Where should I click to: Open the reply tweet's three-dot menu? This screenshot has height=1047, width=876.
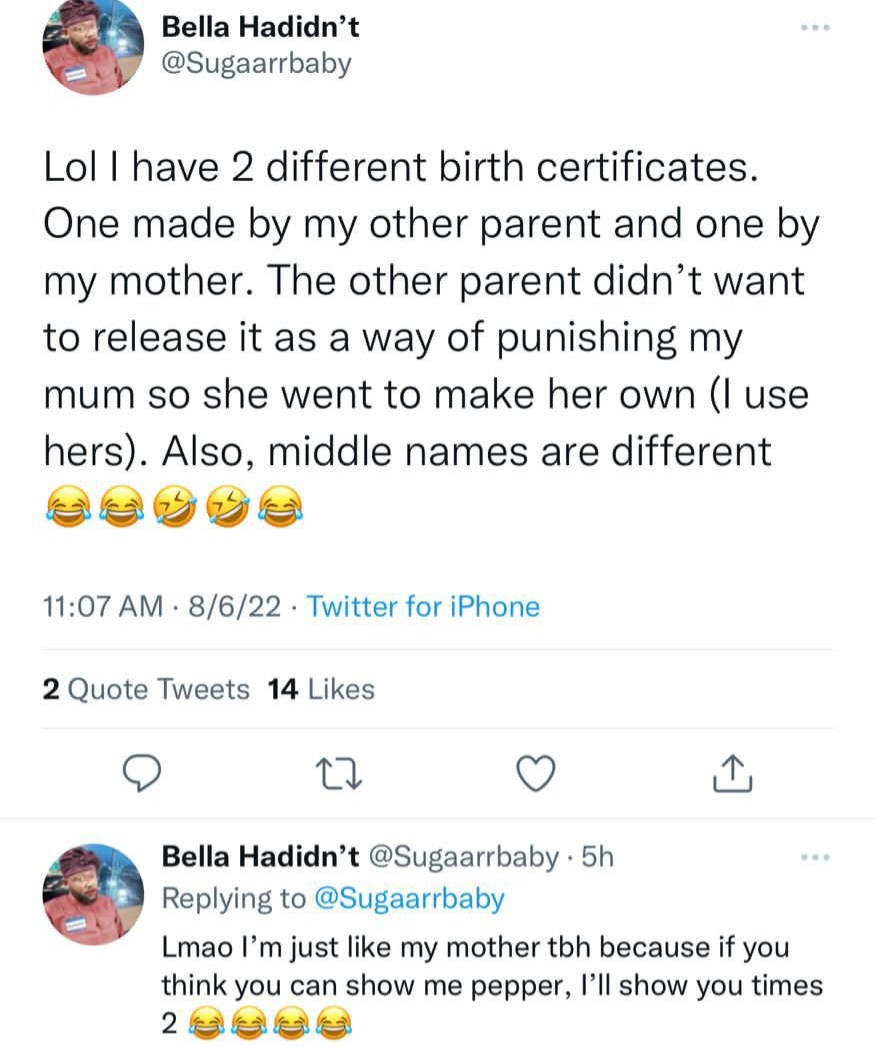(x=817, y=858)
